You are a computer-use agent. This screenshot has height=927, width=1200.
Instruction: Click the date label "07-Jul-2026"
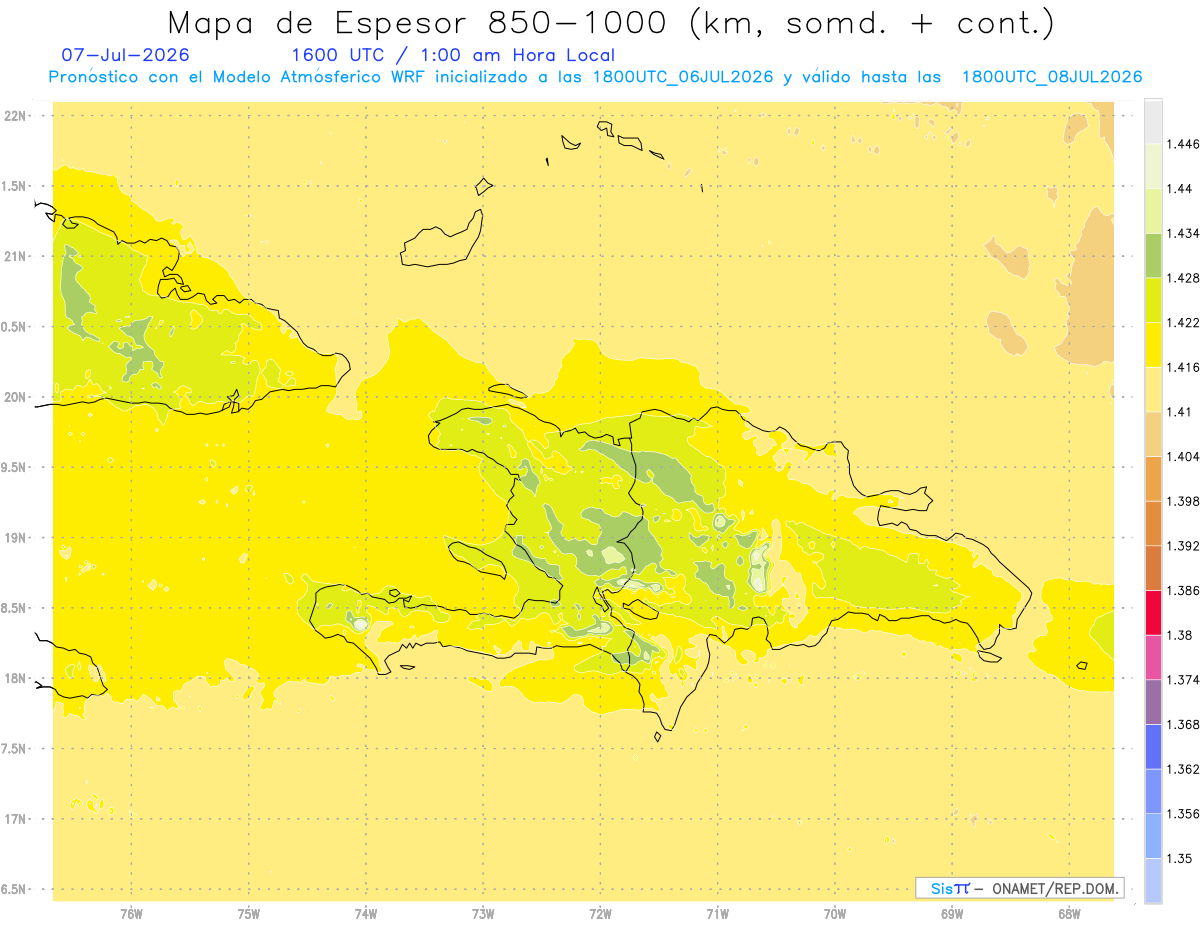point(125,56)
